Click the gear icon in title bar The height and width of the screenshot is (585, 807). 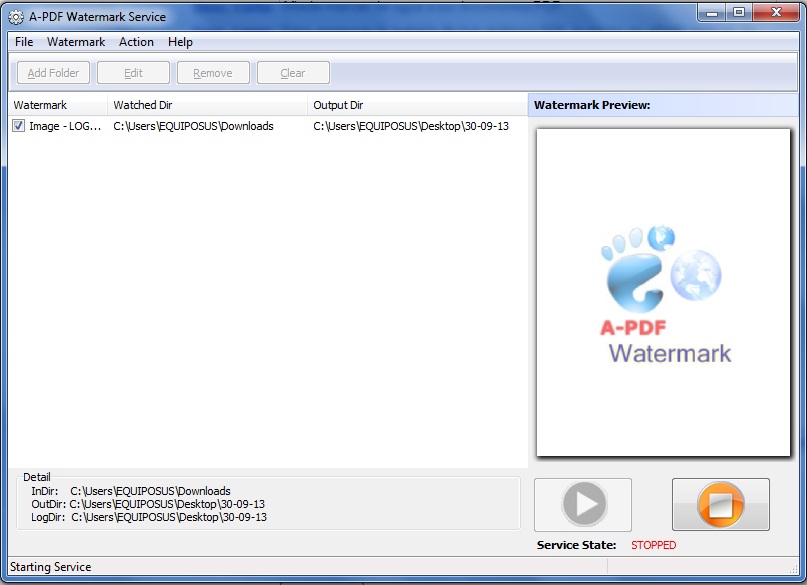pos(16,17)
